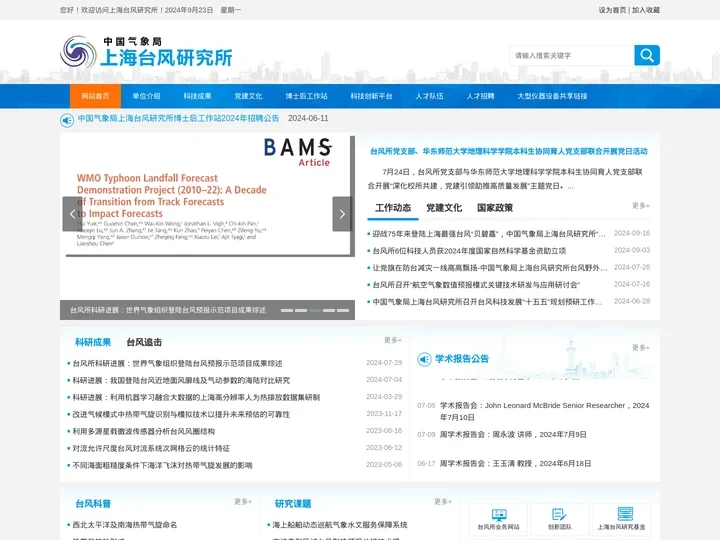This screenshot has width=720, height=540.
Task: Open 改进气候模式中热带气旋识别 research item
Action: click(x=181, y=414)
